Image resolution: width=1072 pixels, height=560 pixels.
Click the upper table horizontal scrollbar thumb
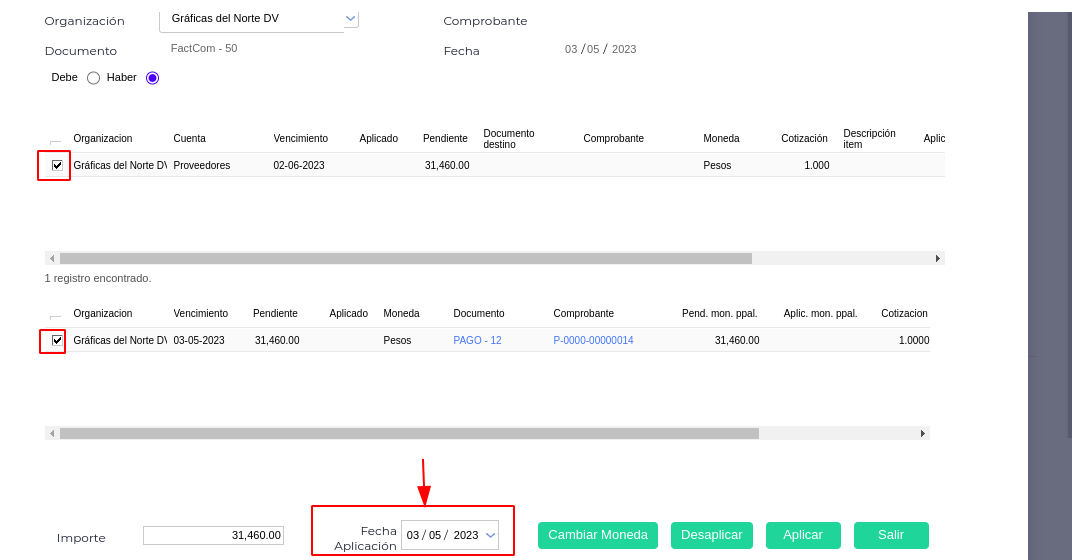[x=405, y=258]
